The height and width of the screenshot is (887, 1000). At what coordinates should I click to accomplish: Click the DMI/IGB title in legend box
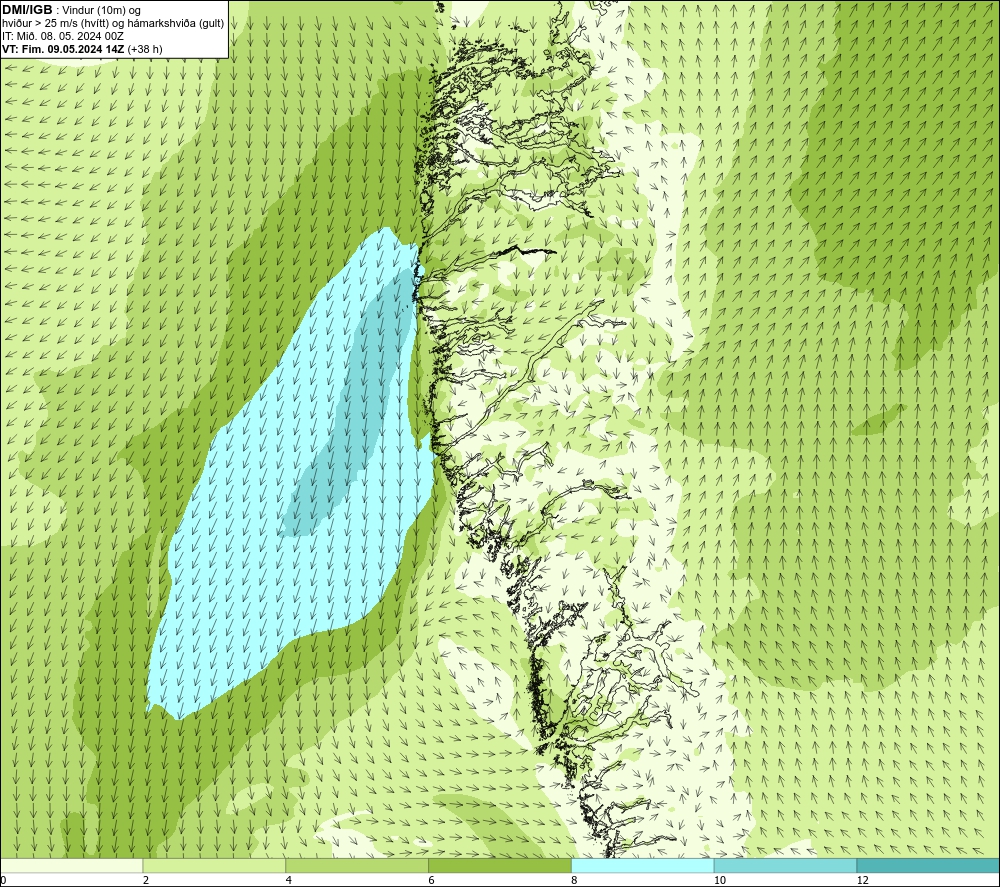click(x=27, y=10)
